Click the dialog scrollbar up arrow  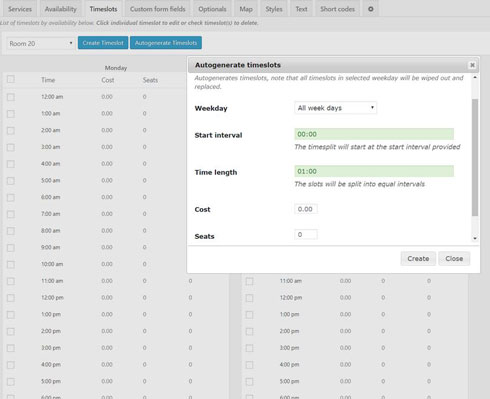[475, 77]
